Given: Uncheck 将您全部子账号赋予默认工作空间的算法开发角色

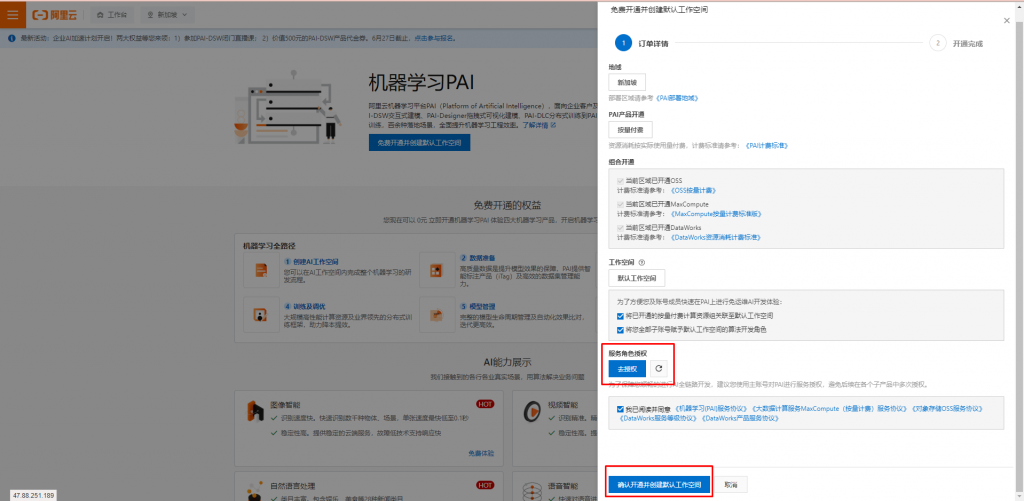Looking at the screenshot, I should (x=620, y=329).
